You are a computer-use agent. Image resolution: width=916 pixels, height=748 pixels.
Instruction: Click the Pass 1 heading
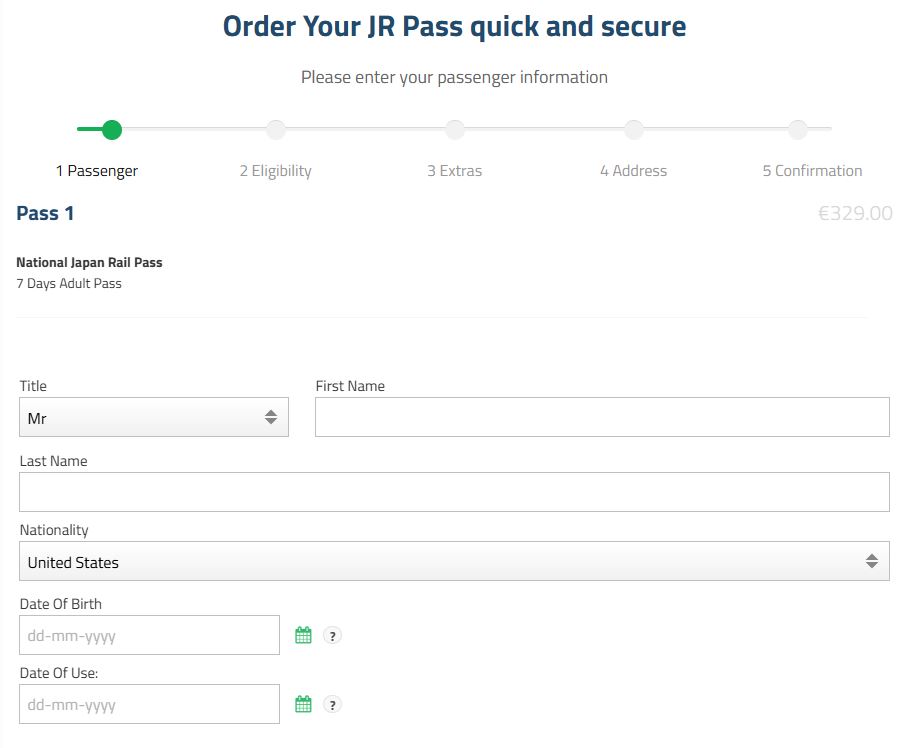45,213
